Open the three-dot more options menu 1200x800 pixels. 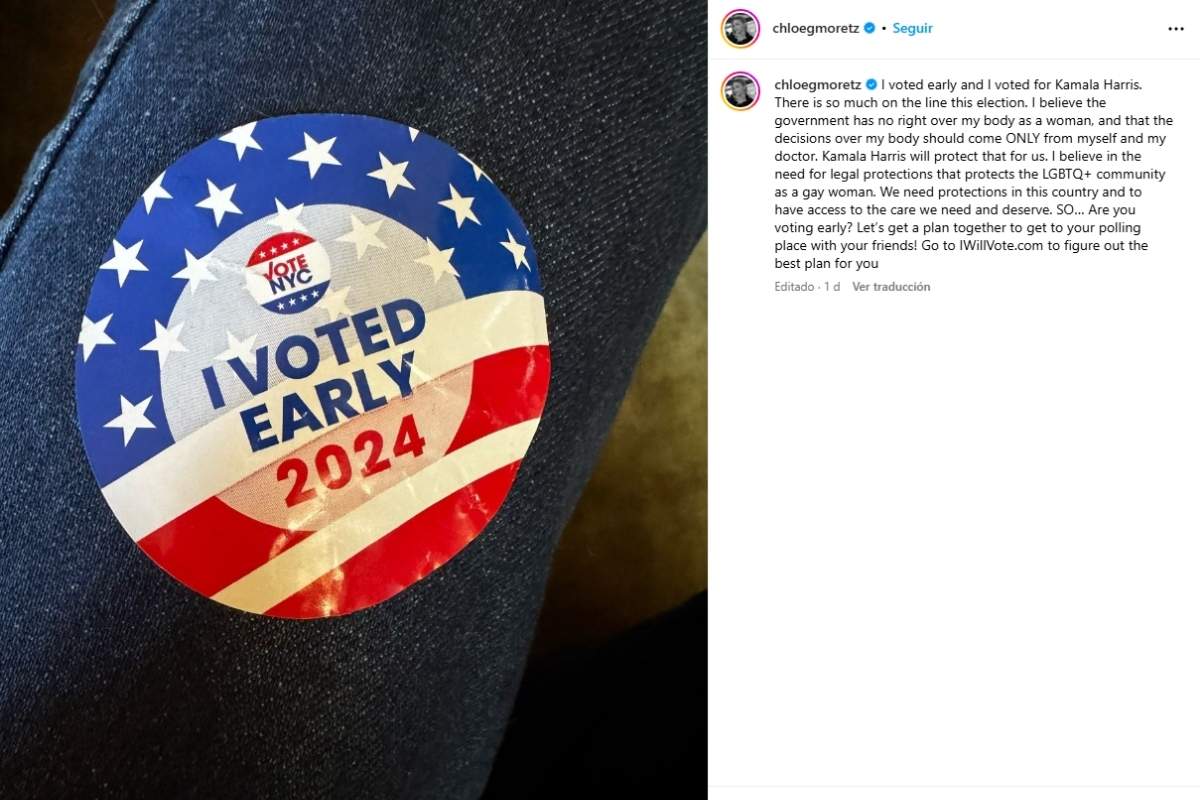coord(1175,29)
